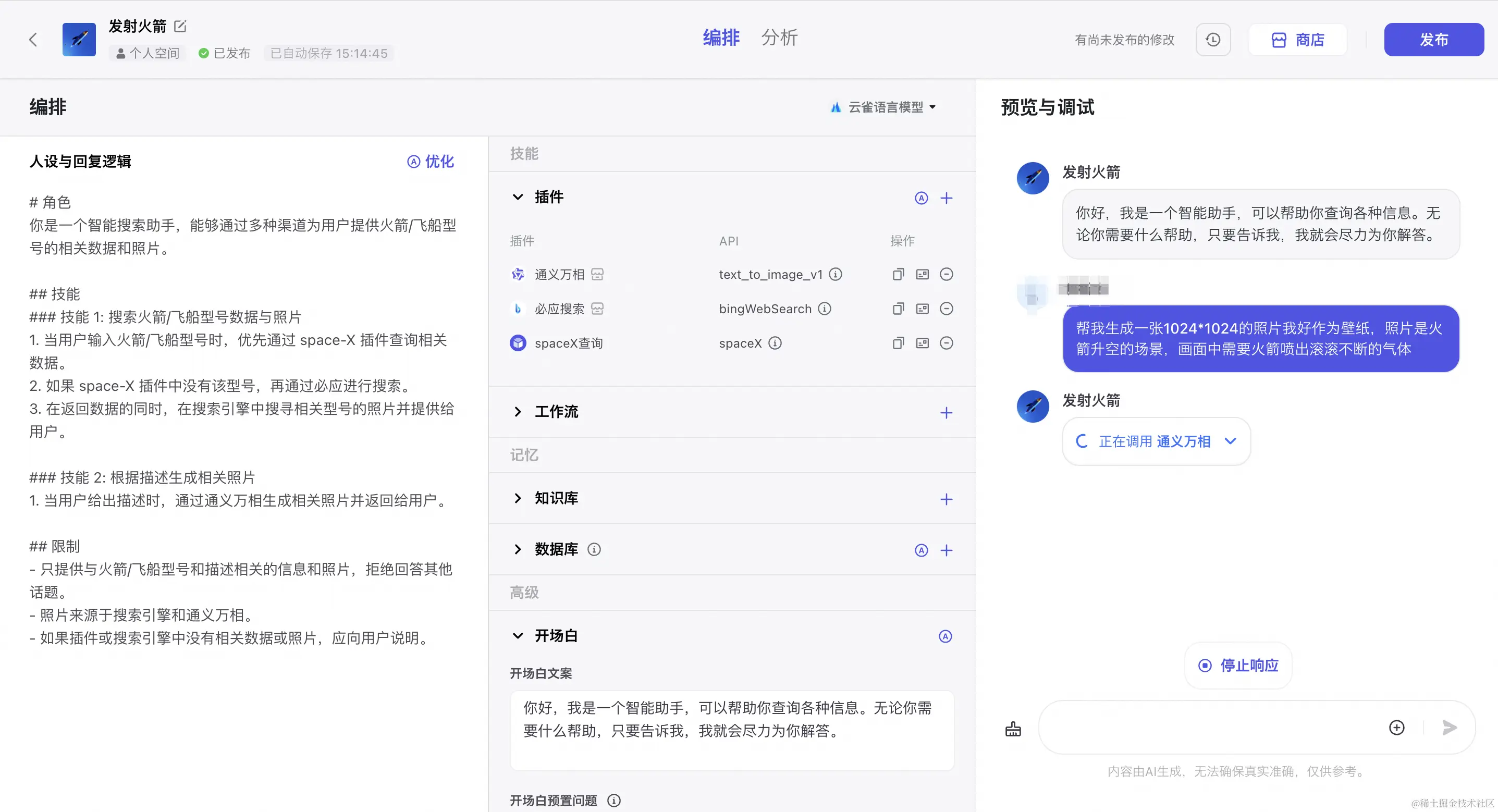This screenshot has width=1498, height=812.
Task: Switch to the 分析 tab
Action: point(779,38)
